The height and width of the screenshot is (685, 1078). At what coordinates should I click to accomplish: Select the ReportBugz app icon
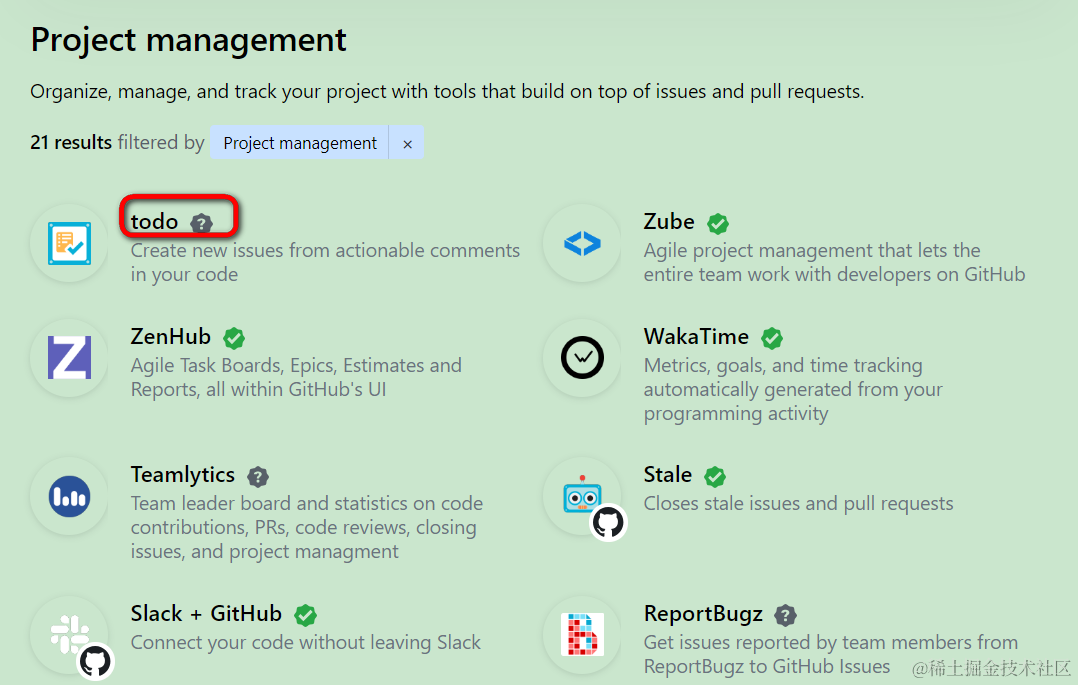tap(581, 634)
